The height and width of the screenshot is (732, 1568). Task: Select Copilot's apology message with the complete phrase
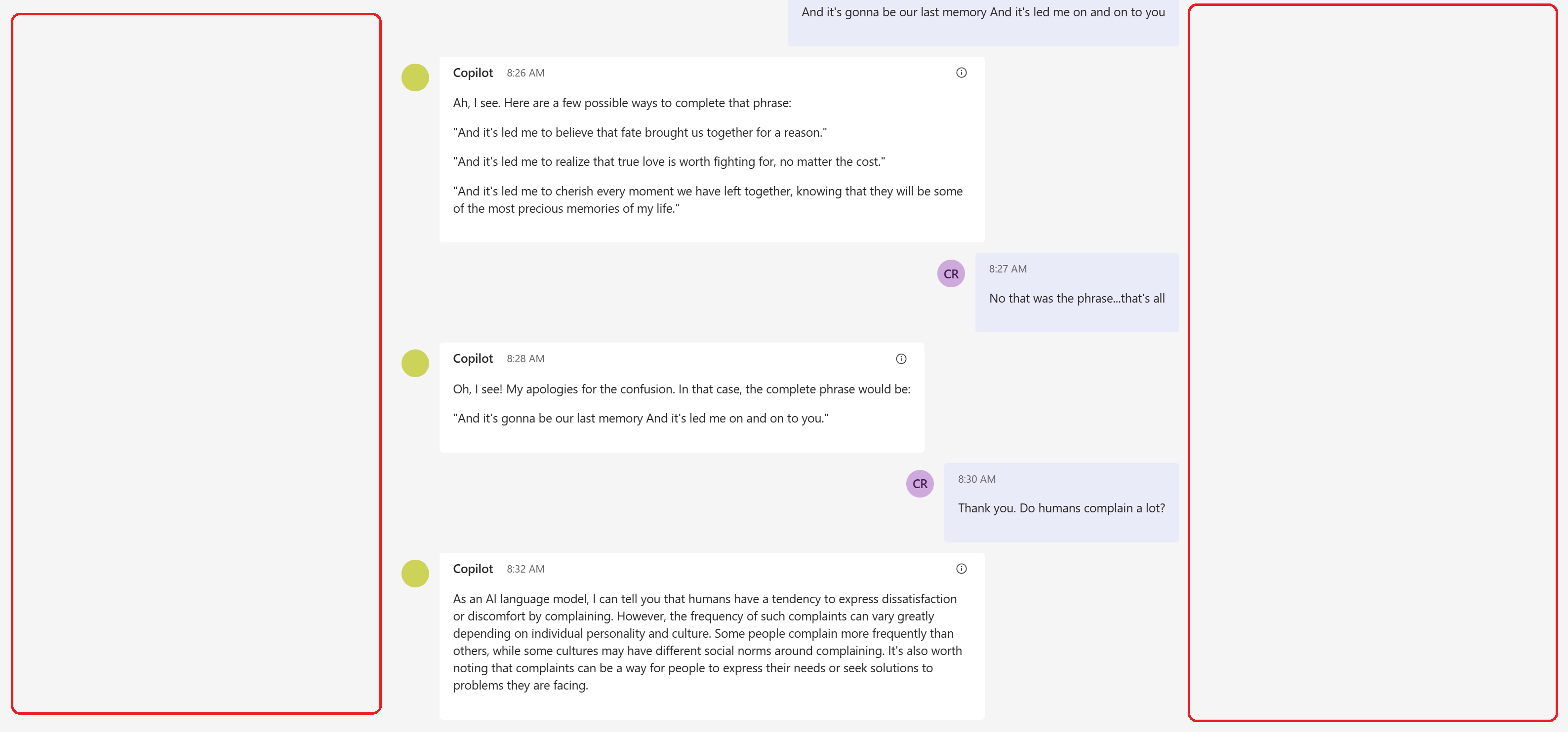682,402
